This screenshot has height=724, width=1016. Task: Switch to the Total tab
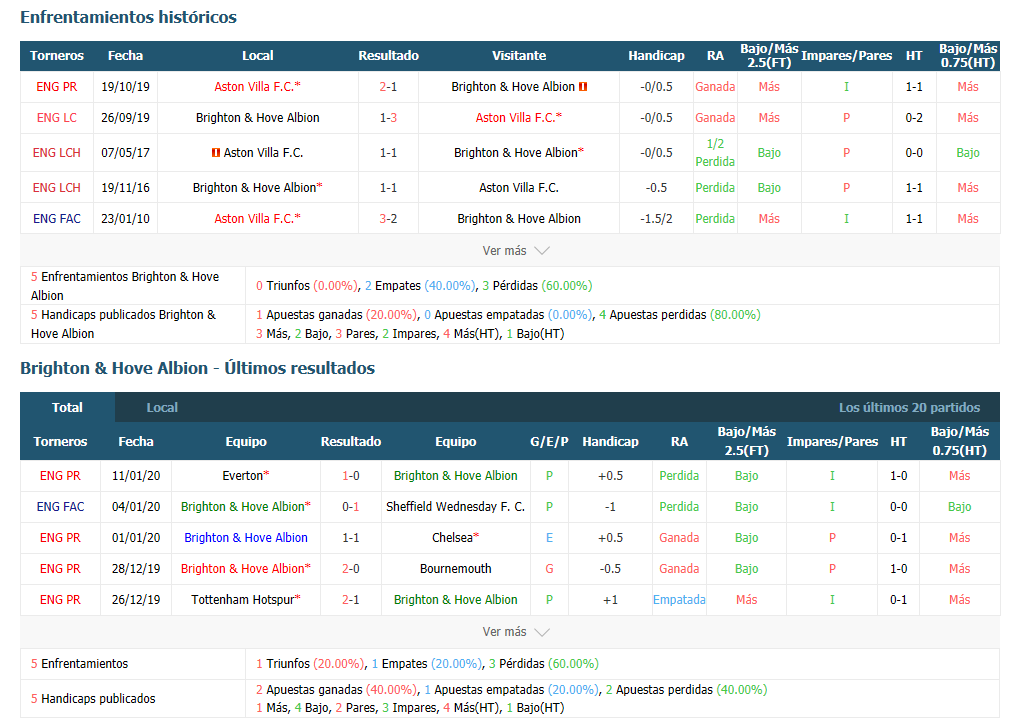(x=67, y=408)
